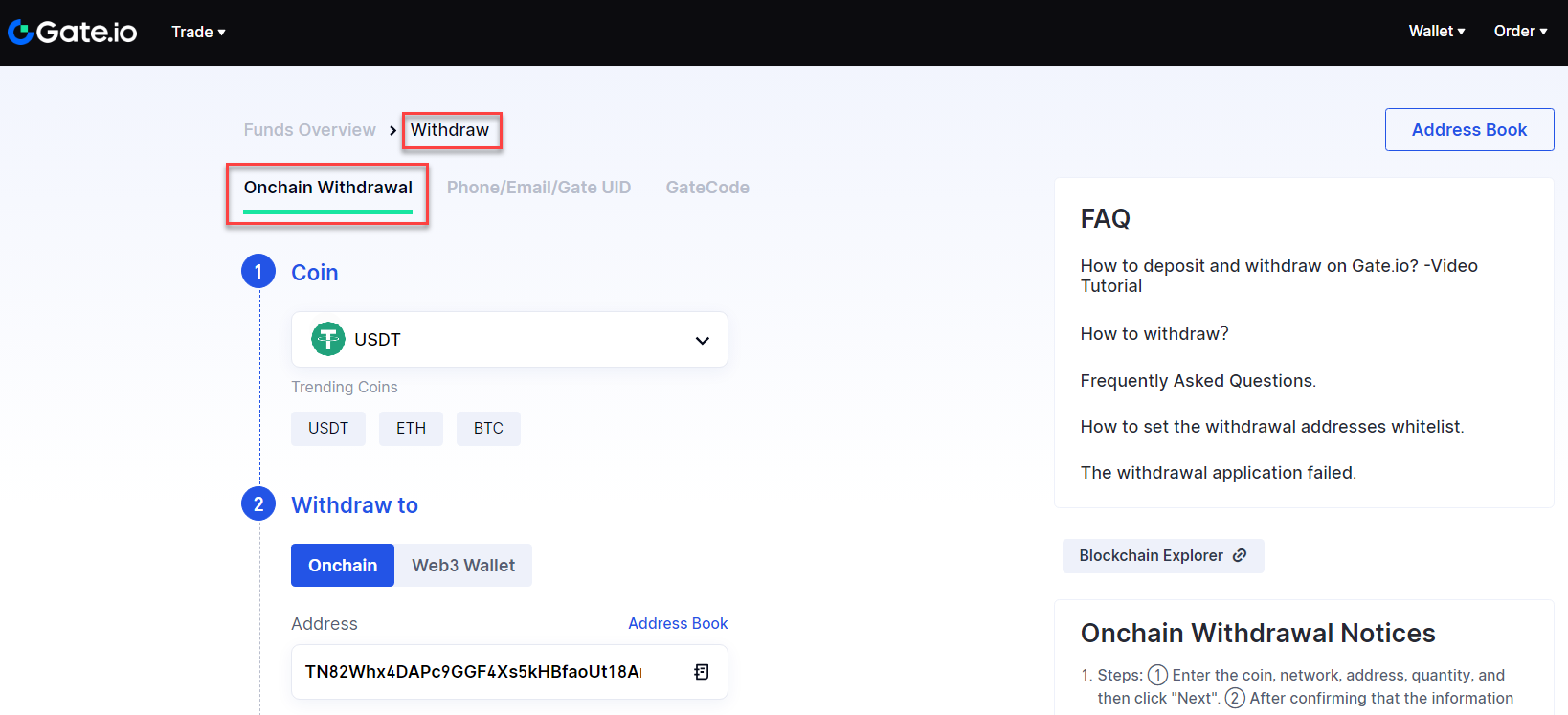Open address book icon inside address field
The width and height of the screenshot is (1568, 715).
click(702, 672)
